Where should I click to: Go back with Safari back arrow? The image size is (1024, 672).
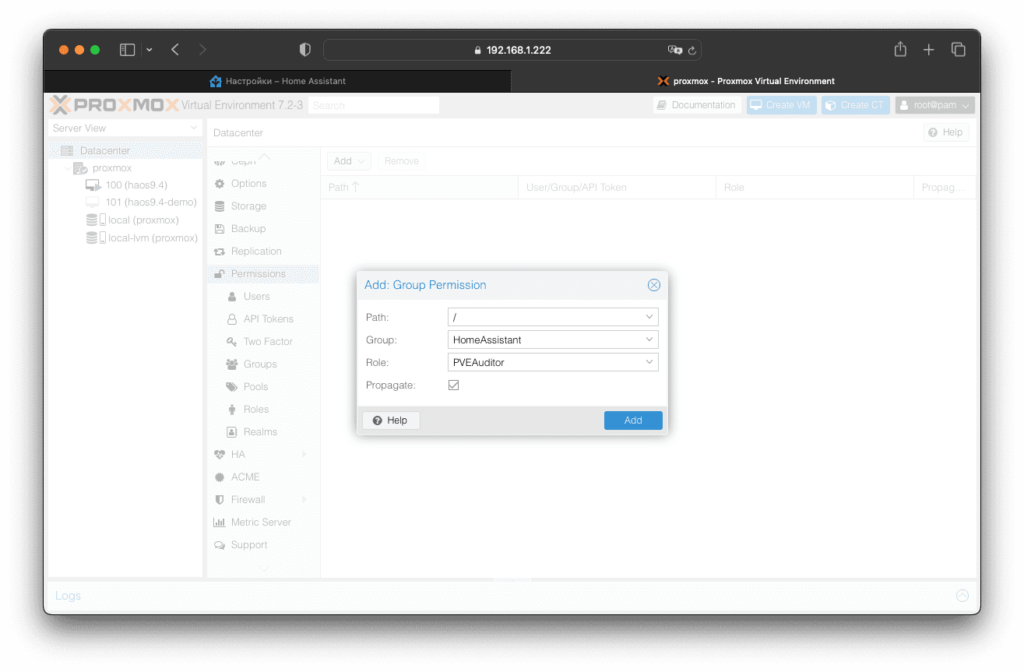pyautogui.click(x=175, y=50)
